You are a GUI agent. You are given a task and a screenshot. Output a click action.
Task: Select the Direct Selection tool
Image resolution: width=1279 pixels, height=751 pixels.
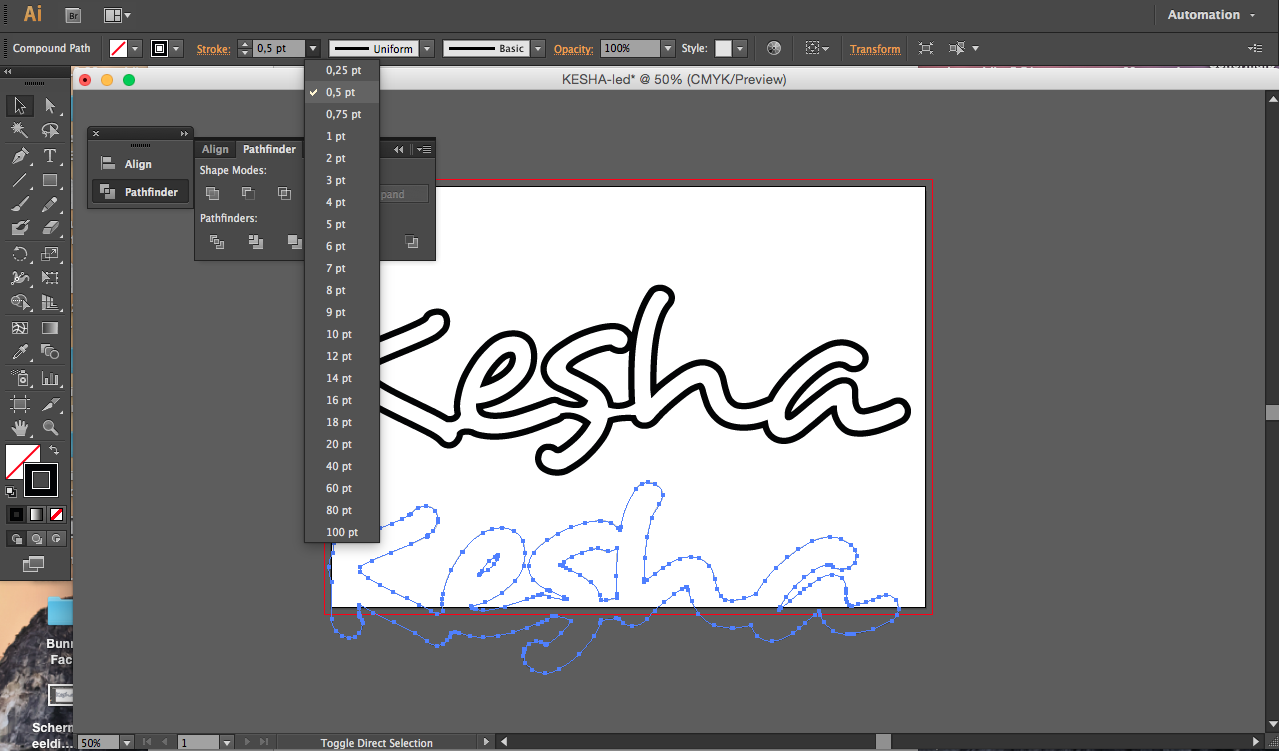(50, 106)
